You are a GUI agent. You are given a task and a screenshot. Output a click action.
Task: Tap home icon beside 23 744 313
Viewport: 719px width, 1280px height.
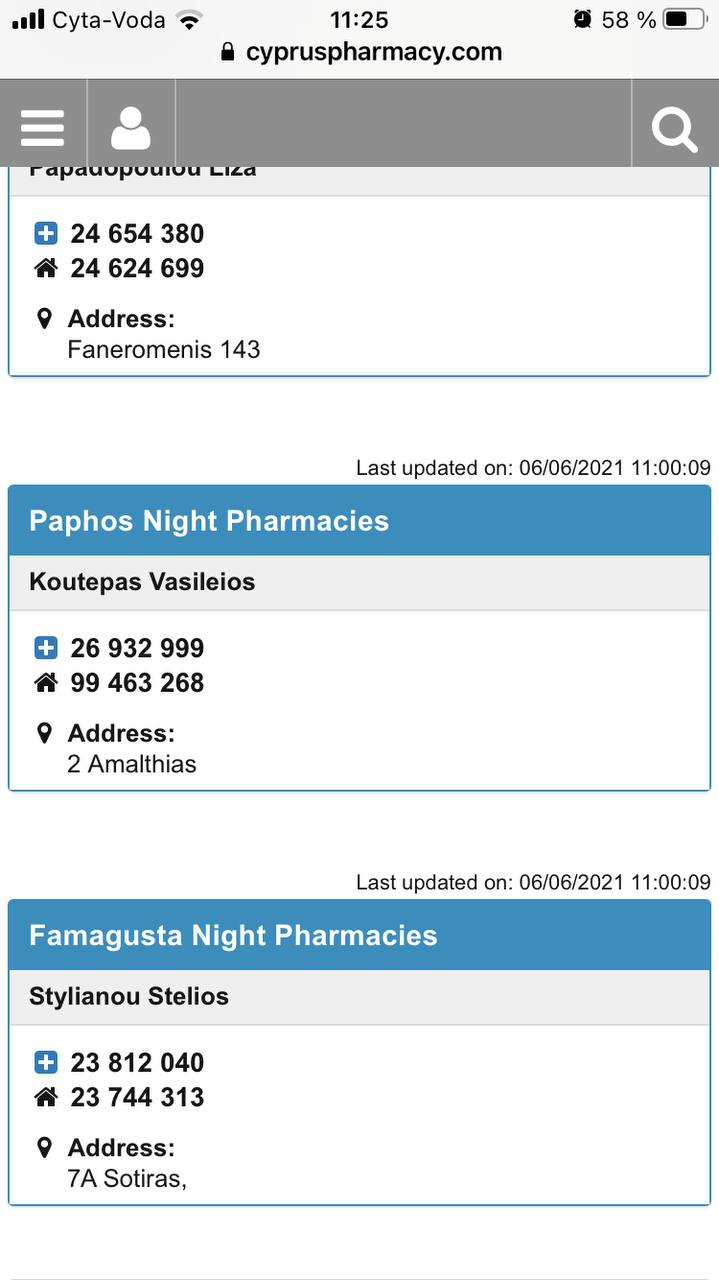coord(46,1097)
